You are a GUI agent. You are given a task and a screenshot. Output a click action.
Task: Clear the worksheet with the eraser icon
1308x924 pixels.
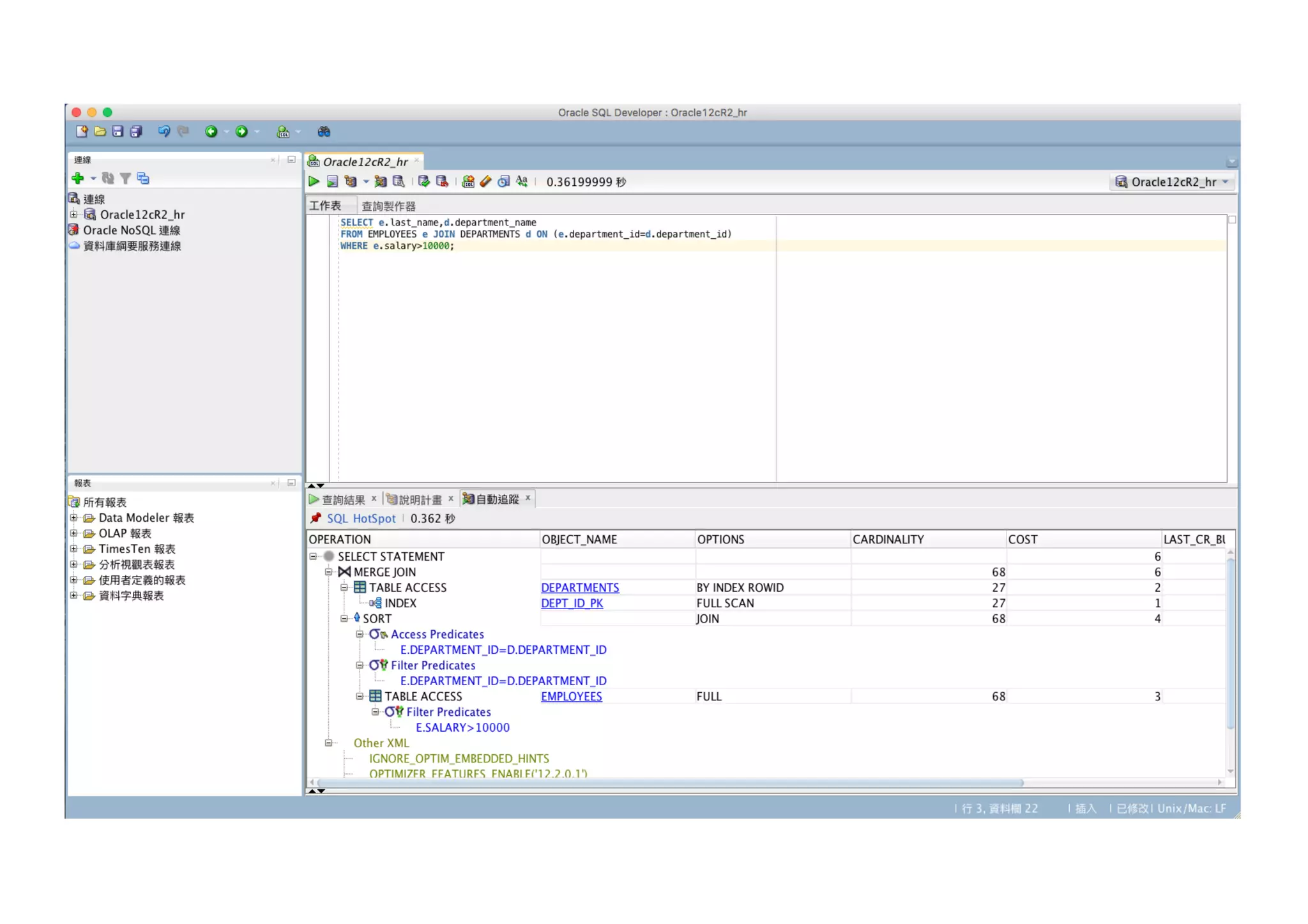click(486, 181)
